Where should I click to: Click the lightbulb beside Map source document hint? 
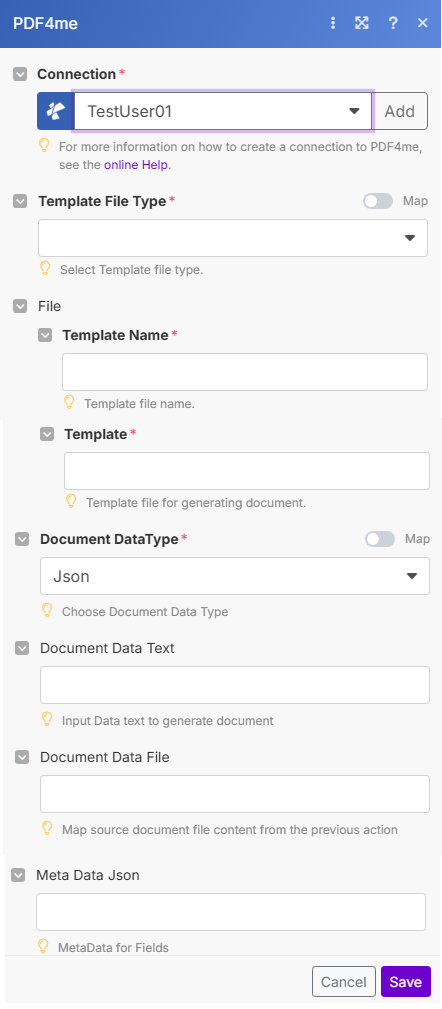point(47,828)
